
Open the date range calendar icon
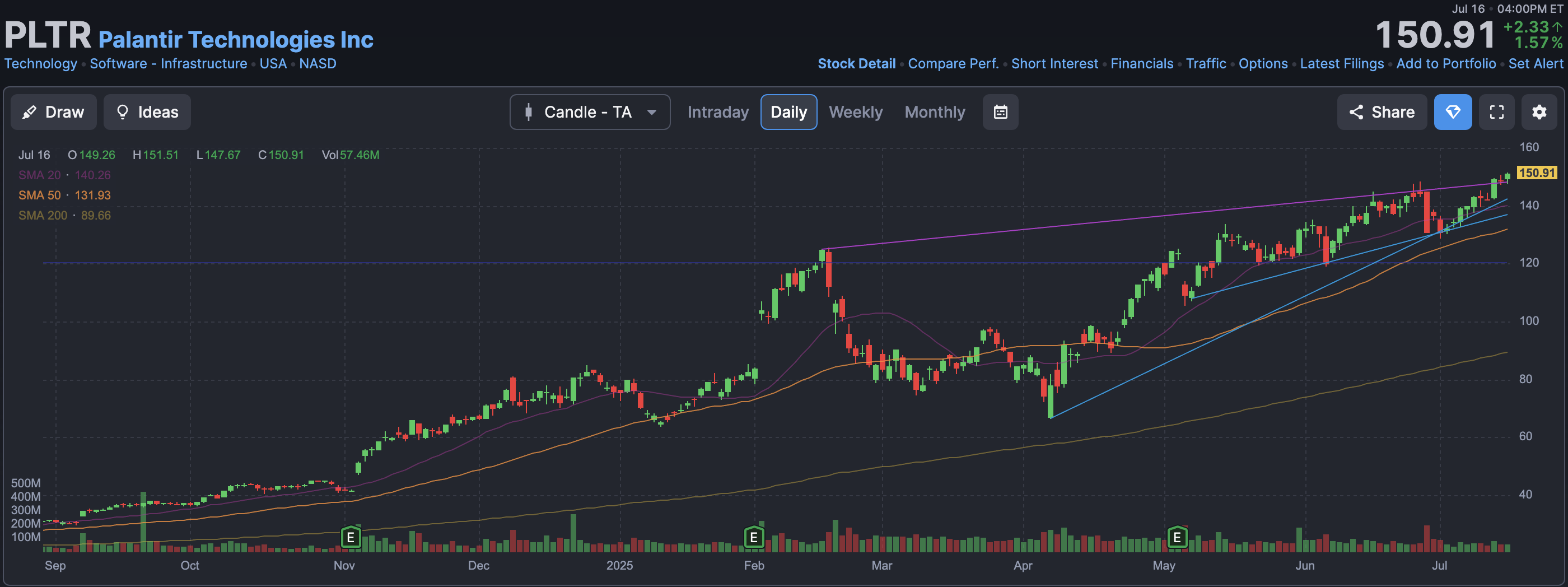point(1000,112)
